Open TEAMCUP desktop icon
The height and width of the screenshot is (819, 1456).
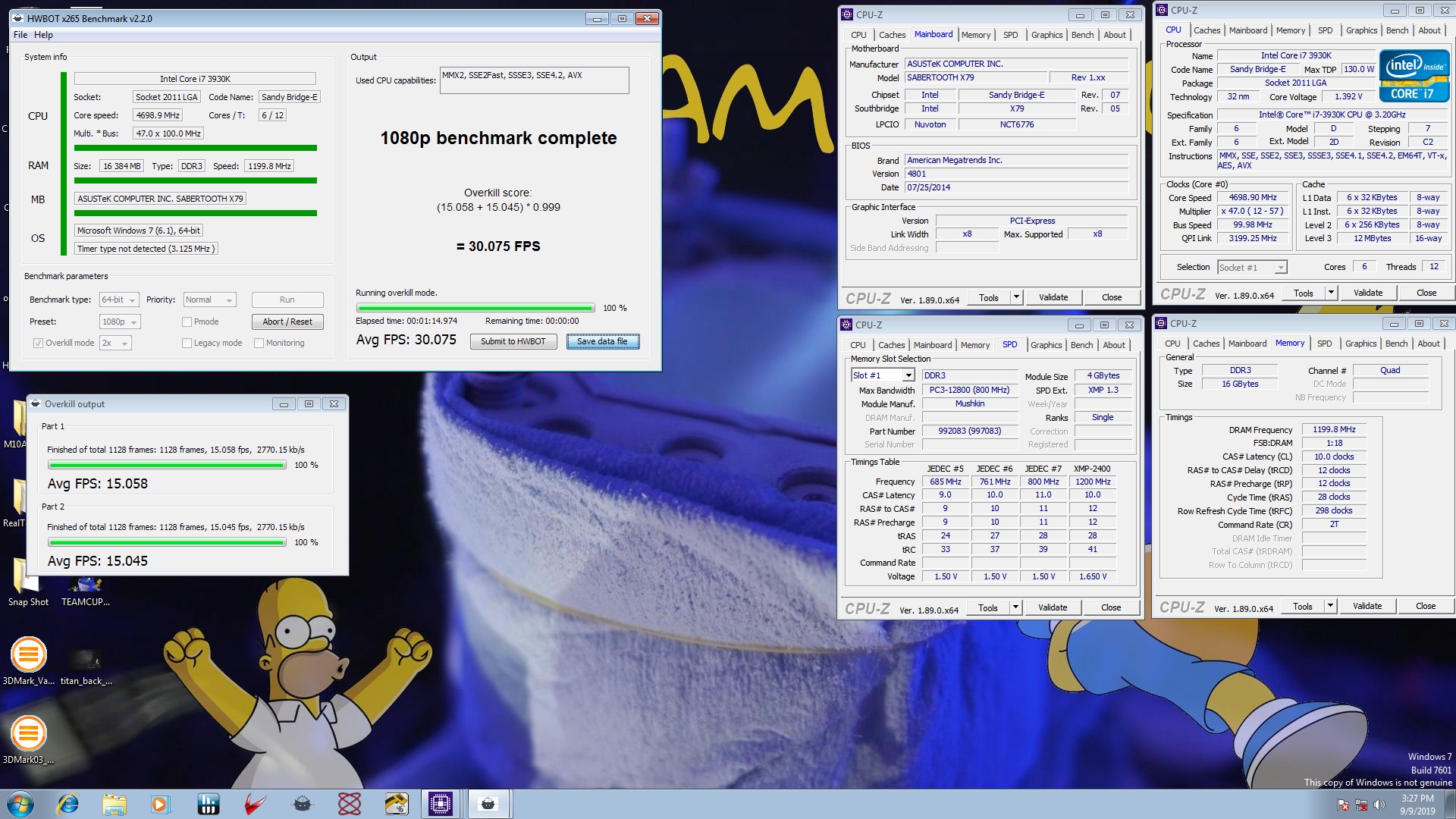(86, 591)
